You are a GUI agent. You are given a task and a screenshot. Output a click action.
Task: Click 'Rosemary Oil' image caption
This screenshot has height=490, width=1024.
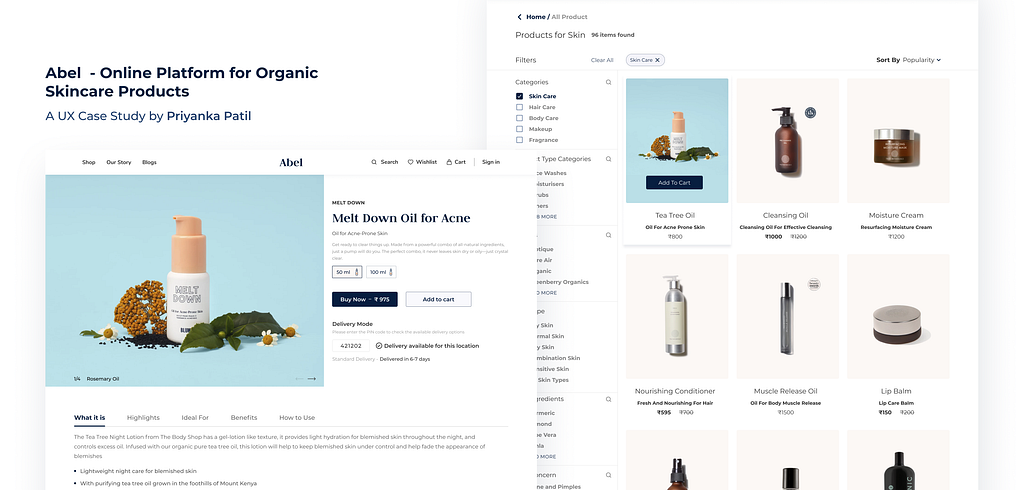click(x=103, y=379)
